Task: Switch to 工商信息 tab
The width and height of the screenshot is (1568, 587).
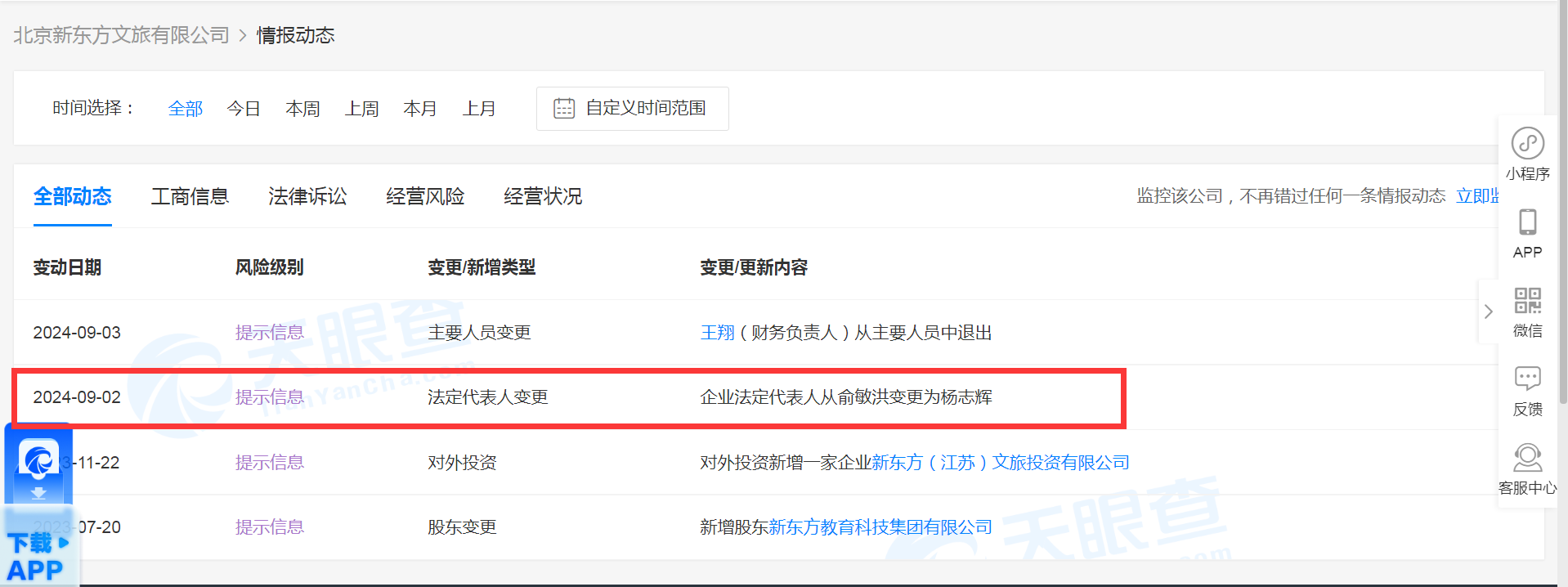Action: (x=190, y=196)
